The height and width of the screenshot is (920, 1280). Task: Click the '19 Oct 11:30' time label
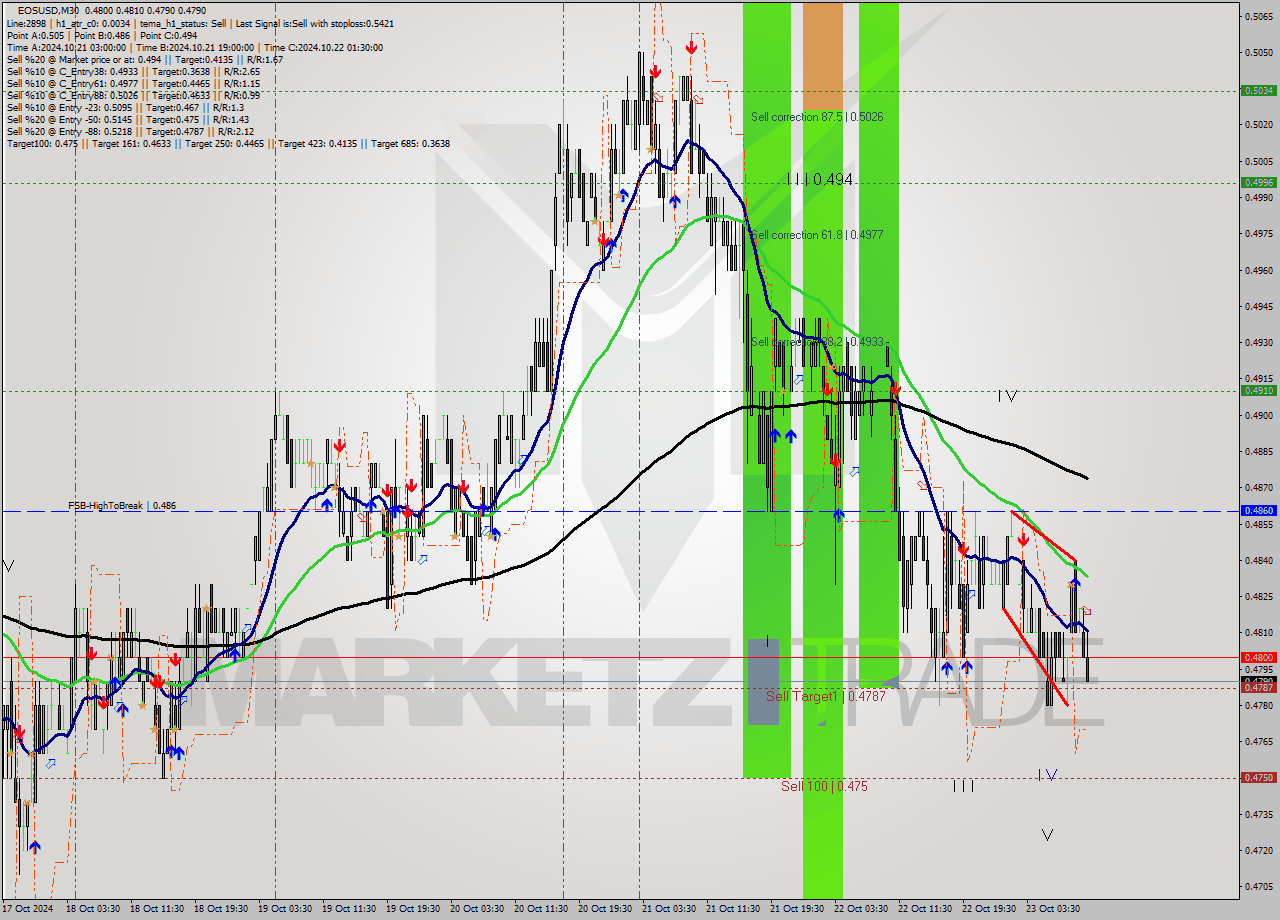click(348, 909)
